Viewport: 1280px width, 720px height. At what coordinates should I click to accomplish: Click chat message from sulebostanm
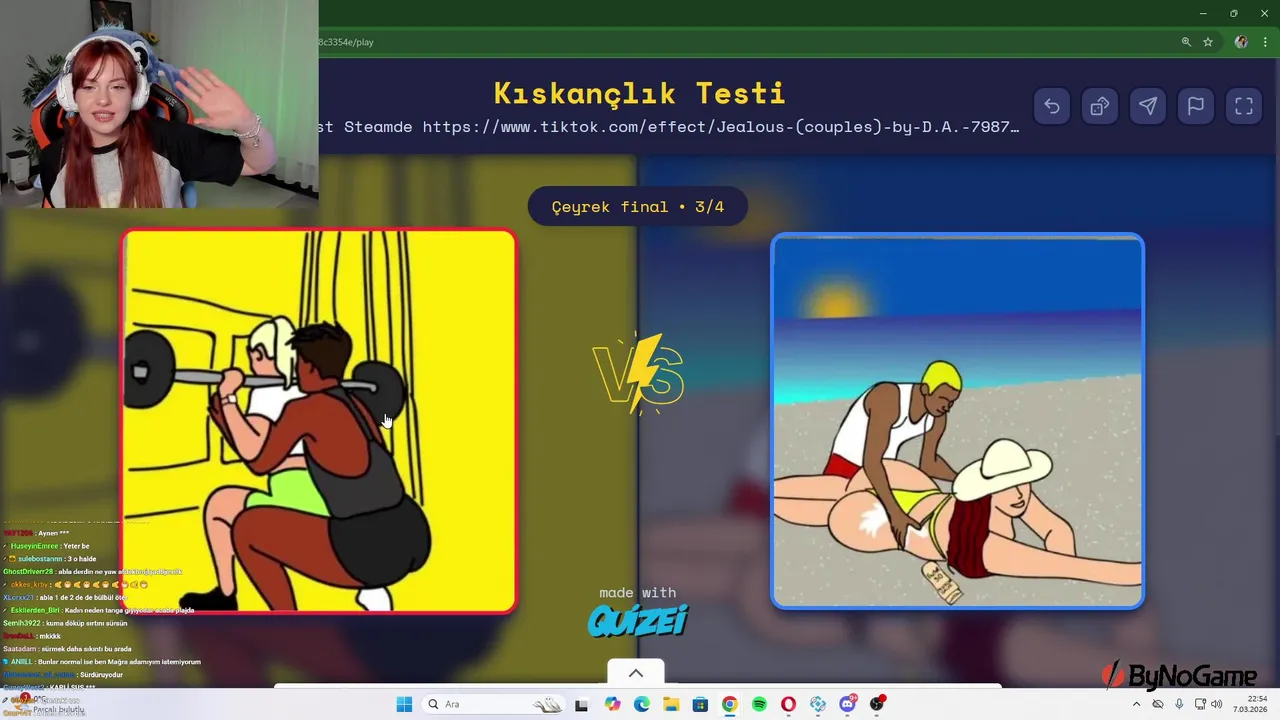[50, 559]
